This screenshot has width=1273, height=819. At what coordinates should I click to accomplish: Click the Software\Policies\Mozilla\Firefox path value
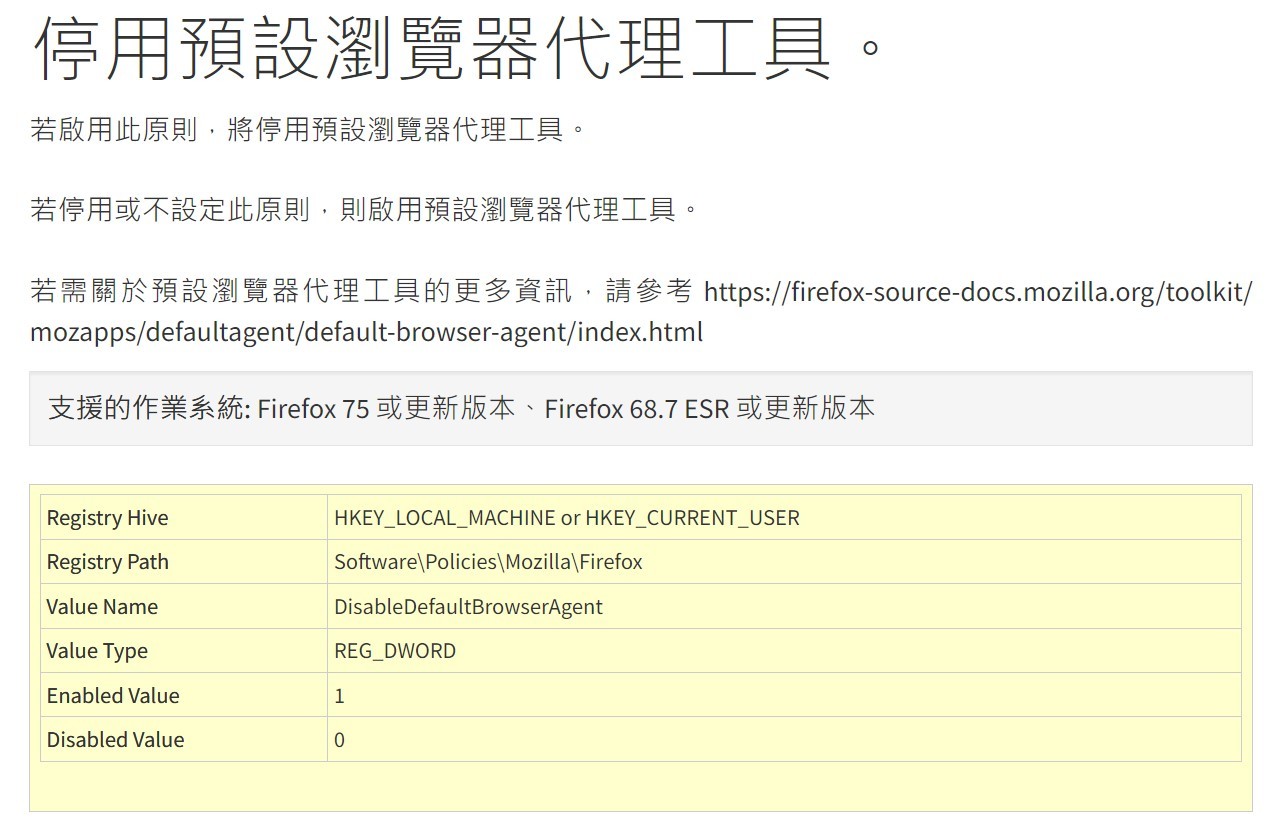[488, 562]
